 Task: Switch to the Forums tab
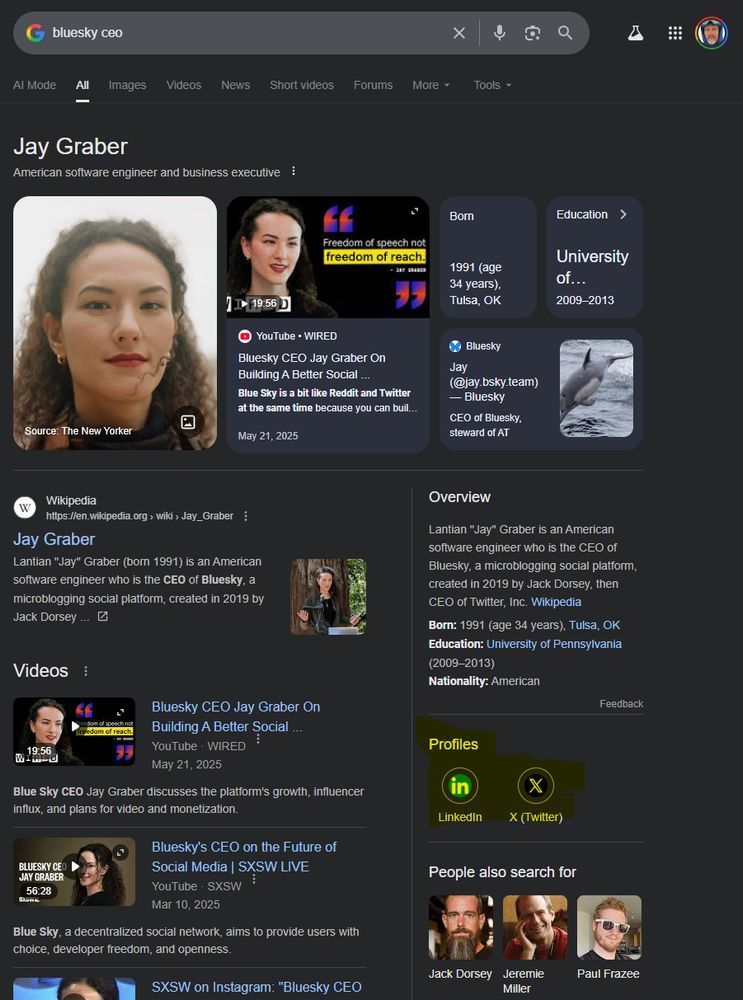coord(373,85)
